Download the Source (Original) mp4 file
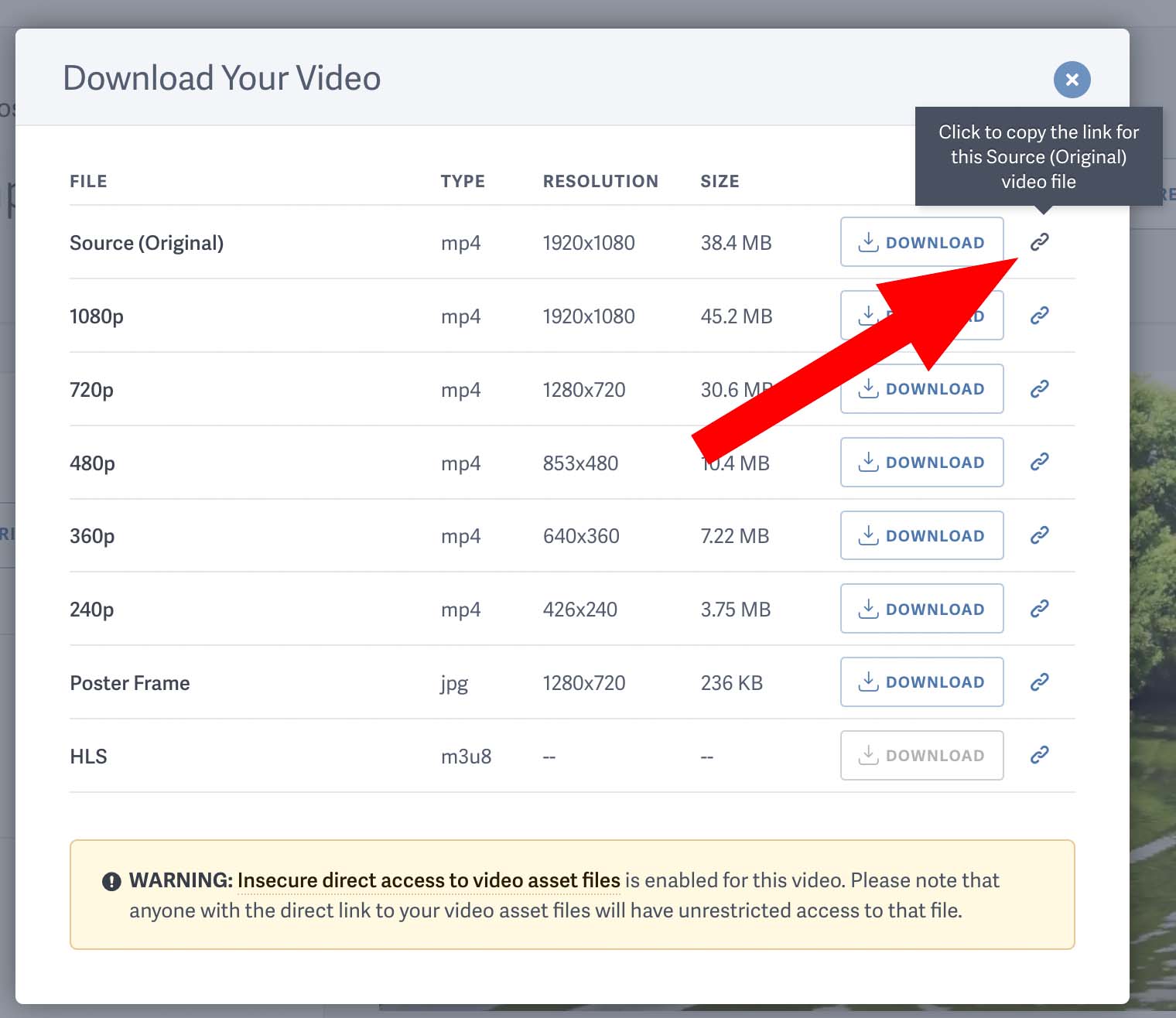This screenshot has width=1176, height=1018. [x=921, y=241]
